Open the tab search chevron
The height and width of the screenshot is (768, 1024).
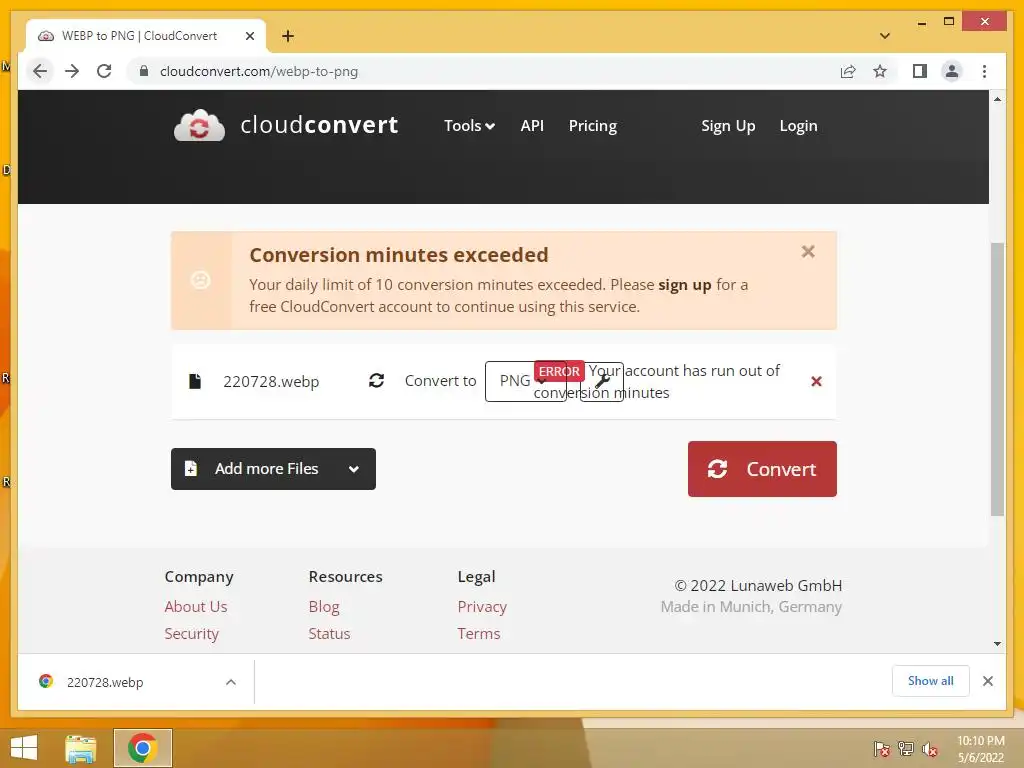coord(885,36)
